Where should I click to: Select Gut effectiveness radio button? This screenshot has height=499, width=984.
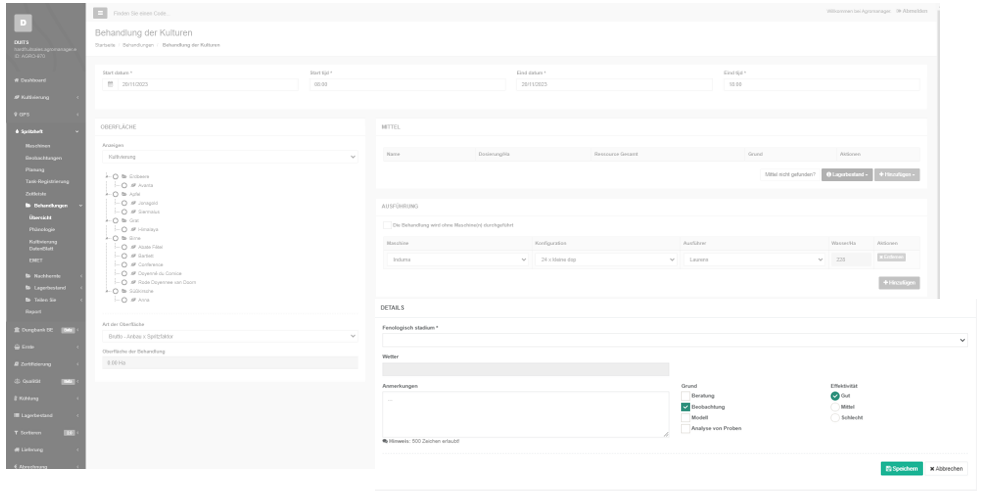(x=835, y=396)
